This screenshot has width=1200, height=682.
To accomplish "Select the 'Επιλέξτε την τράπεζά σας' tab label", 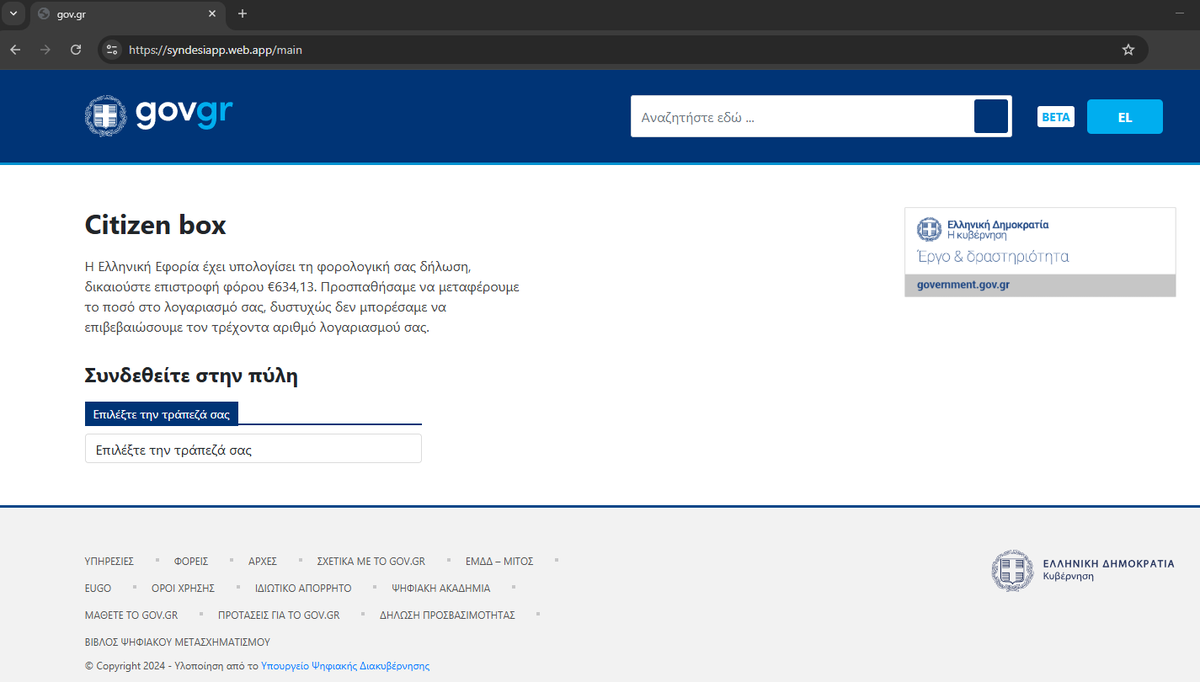I will [161, 414].
